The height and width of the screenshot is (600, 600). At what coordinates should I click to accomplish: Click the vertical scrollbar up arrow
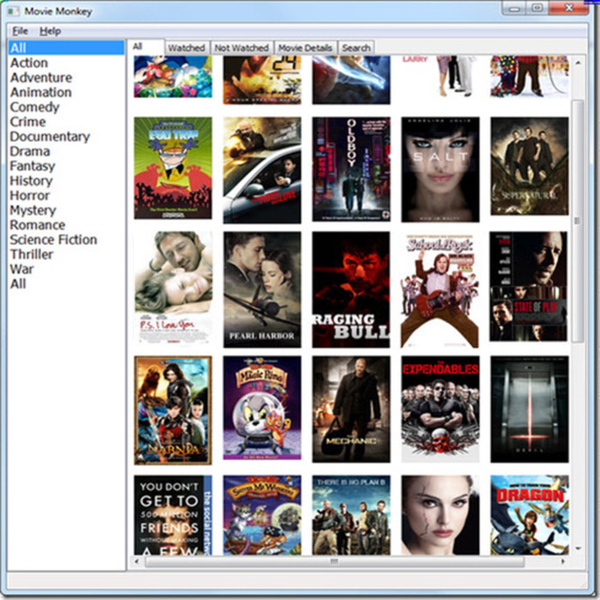[x=578, y=62]
